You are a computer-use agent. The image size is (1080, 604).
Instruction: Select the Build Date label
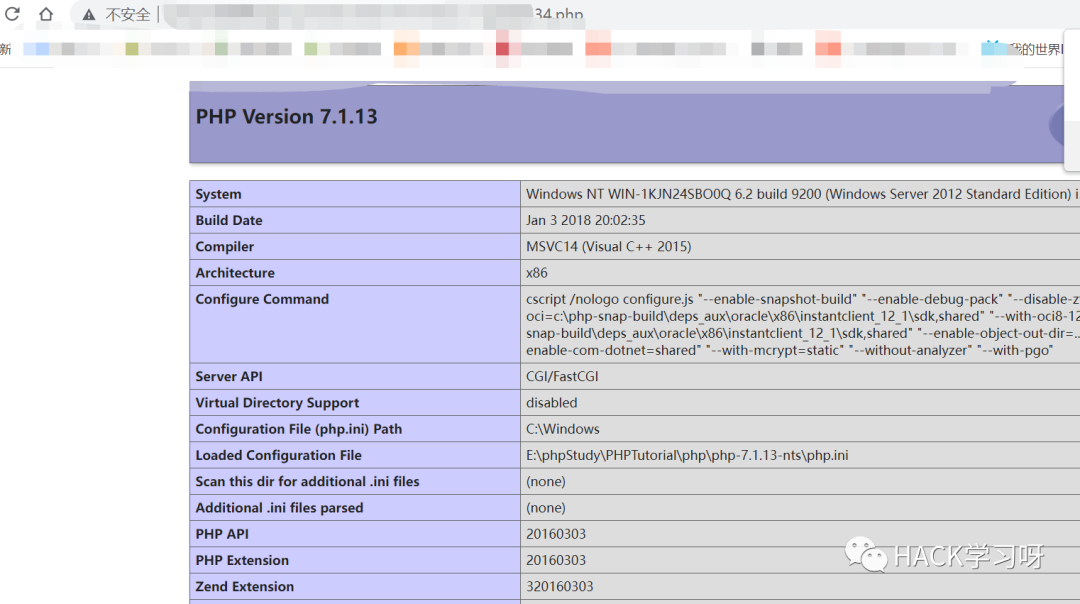pos(229,220)
